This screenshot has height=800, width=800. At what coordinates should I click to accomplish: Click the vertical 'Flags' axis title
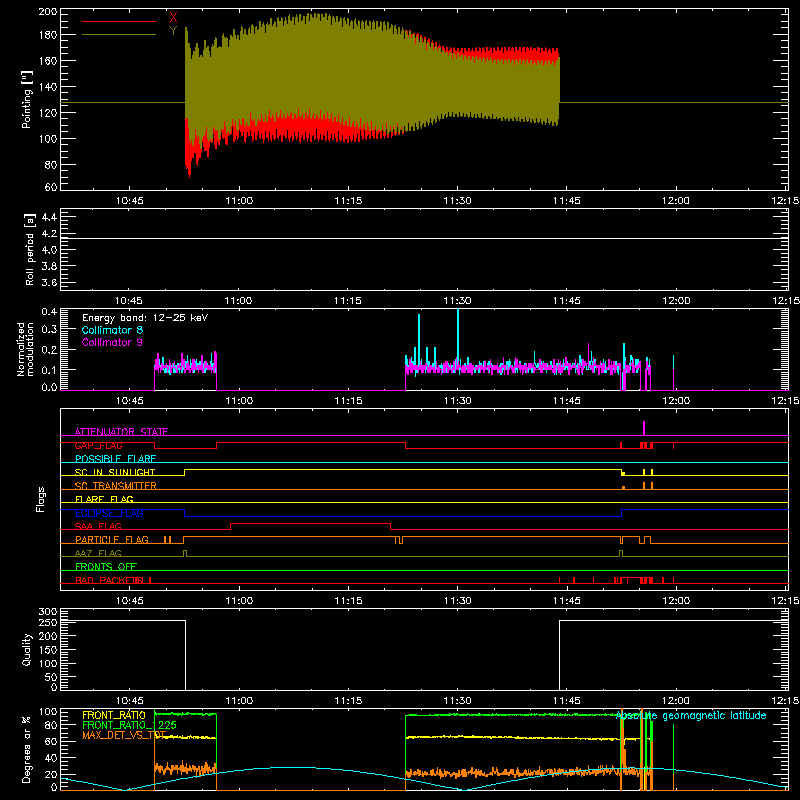(x=40, y=499)
